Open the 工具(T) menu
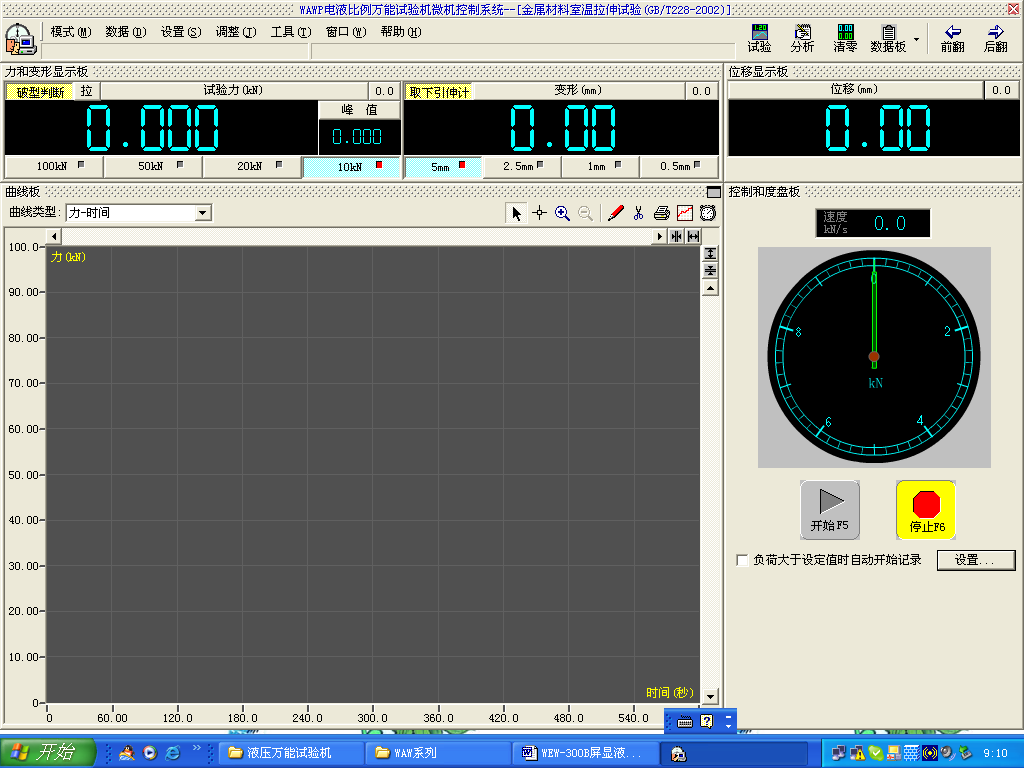The image size is (1024, 768). point(290,32)
